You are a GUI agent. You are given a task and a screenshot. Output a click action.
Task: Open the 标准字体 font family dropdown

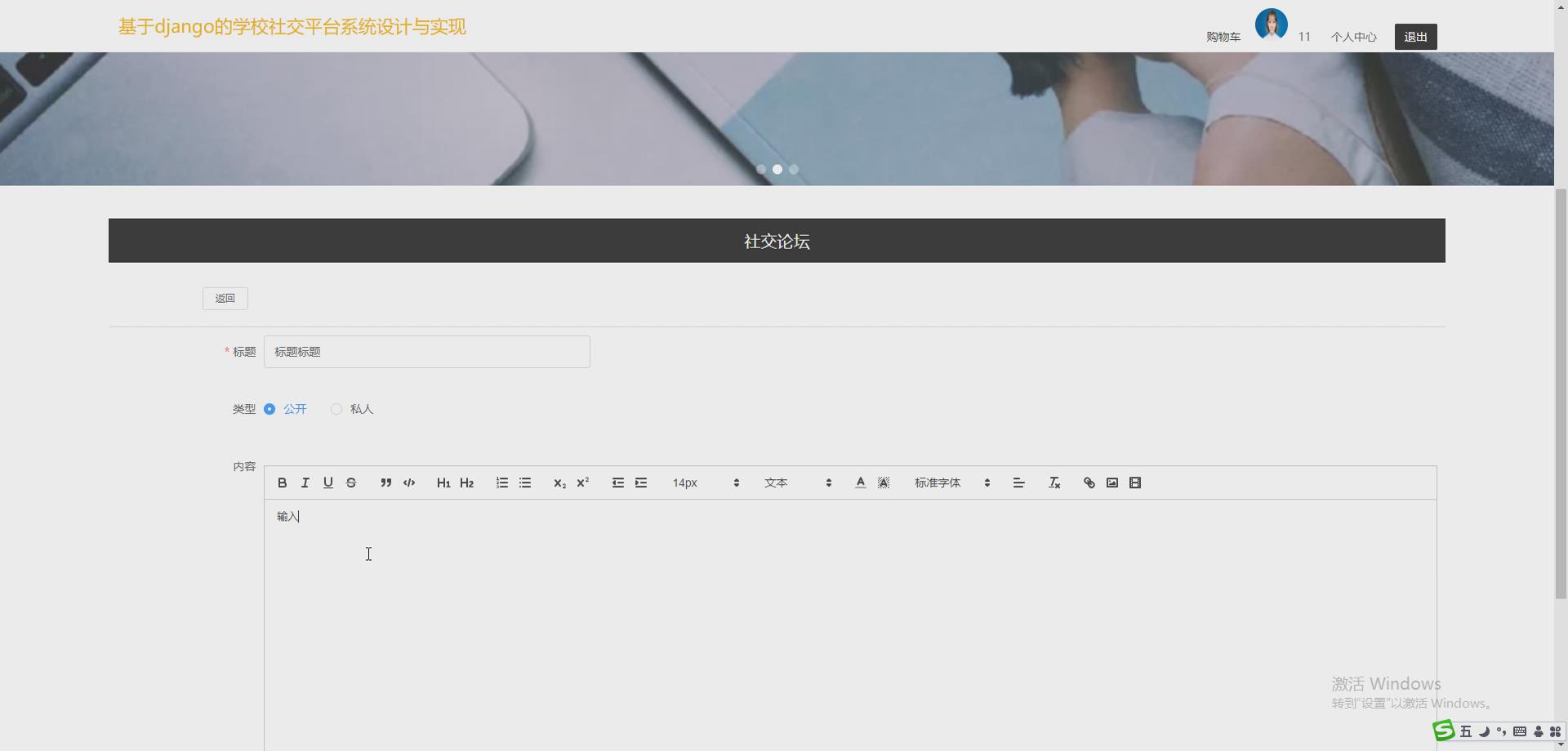(x=952, y=483)
